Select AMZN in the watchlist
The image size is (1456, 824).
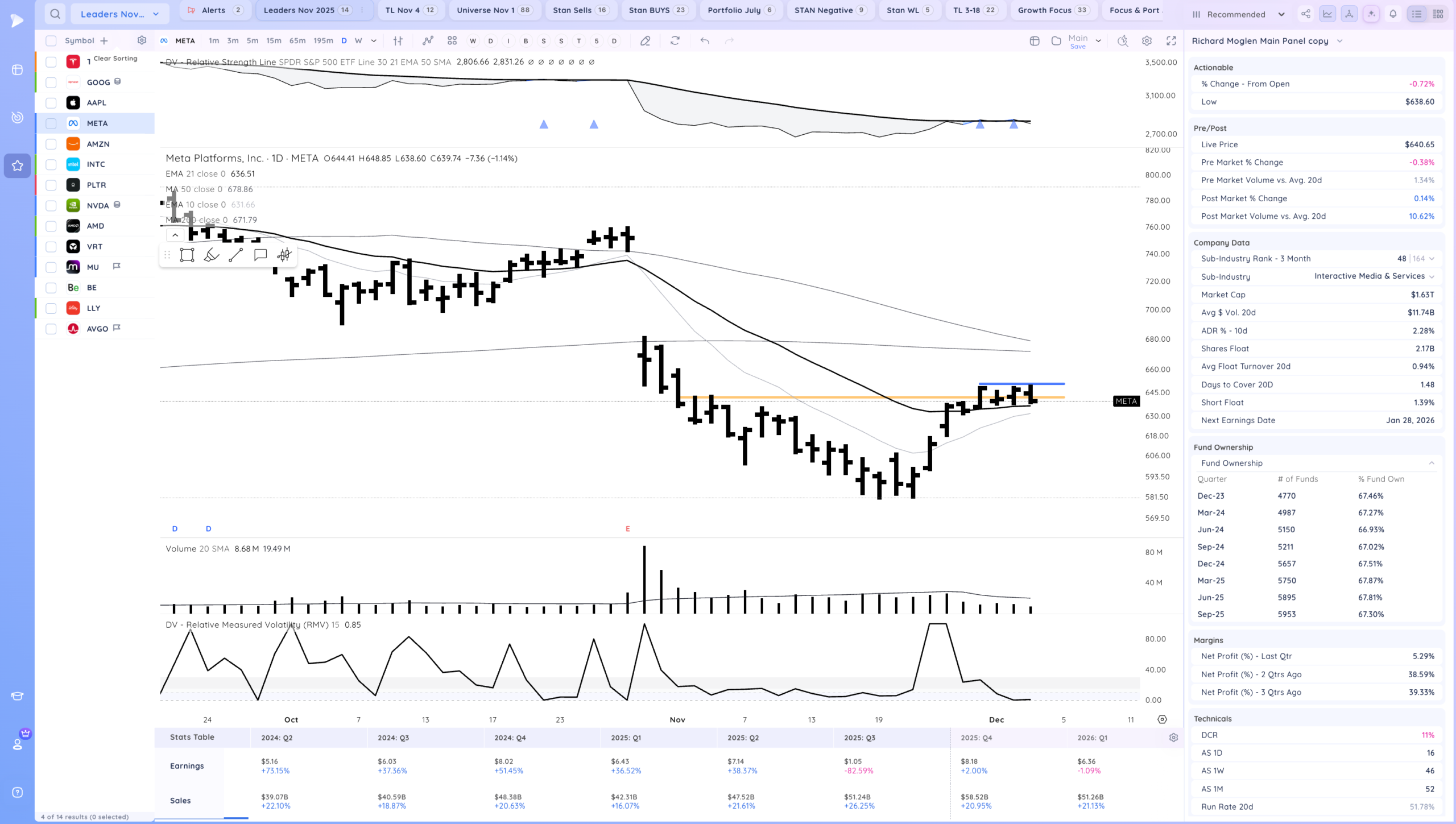click(x=98, y=144)
